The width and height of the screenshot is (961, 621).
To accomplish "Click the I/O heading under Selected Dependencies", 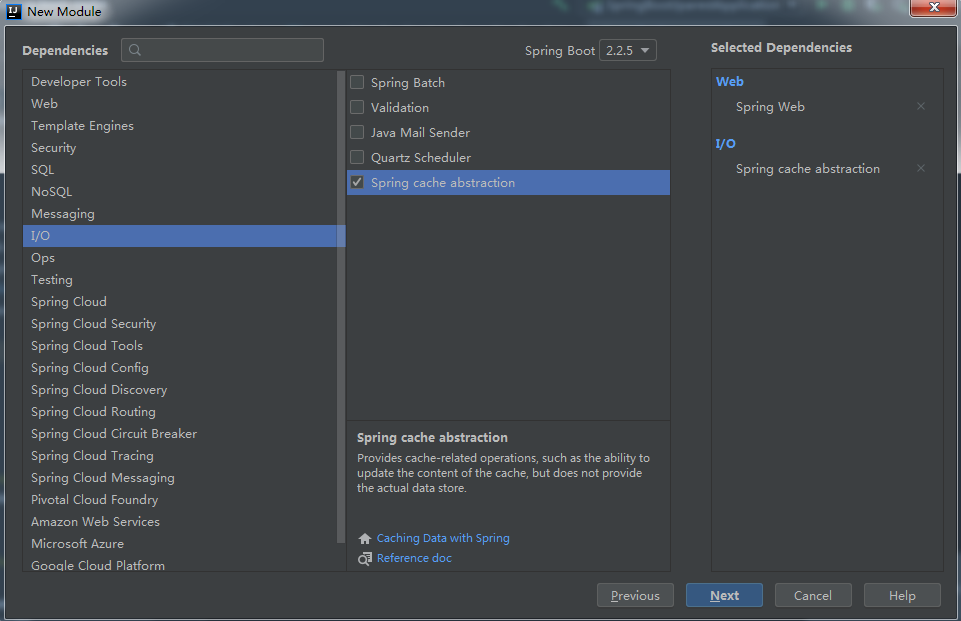I will 726,143.
